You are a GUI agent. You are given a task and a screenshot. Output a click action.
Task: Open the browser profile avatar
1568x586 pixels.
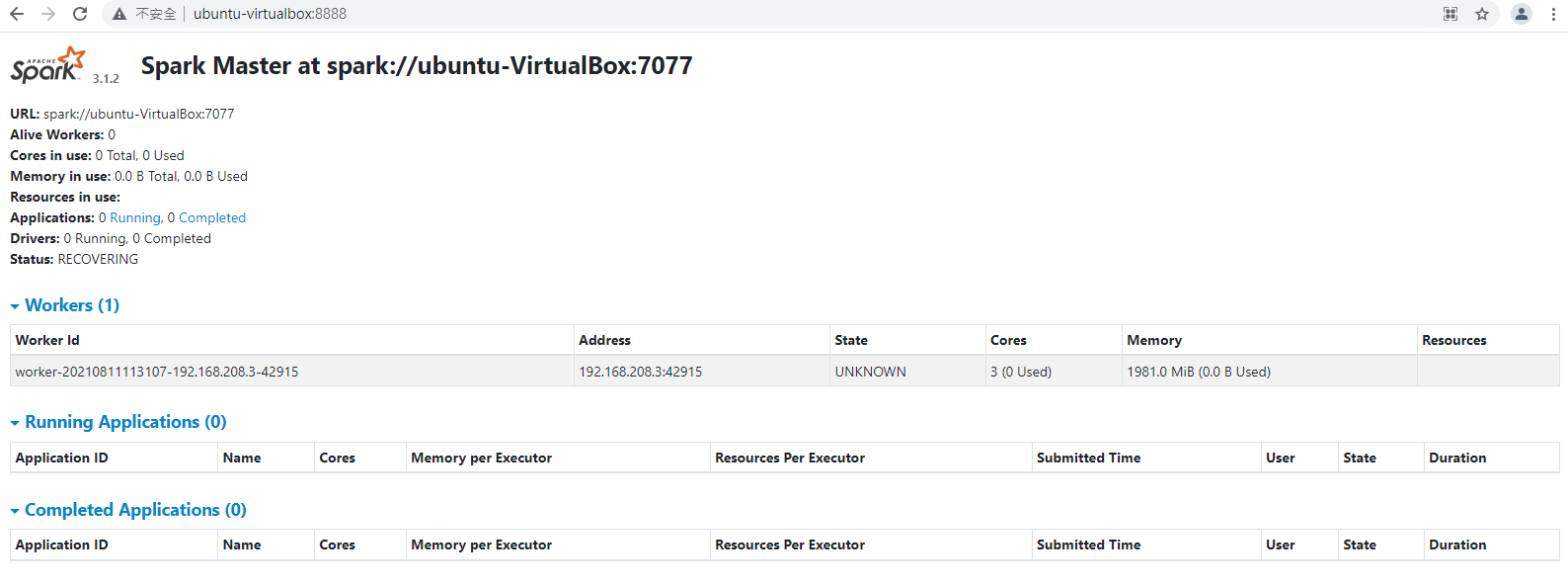coord(1522,14)
